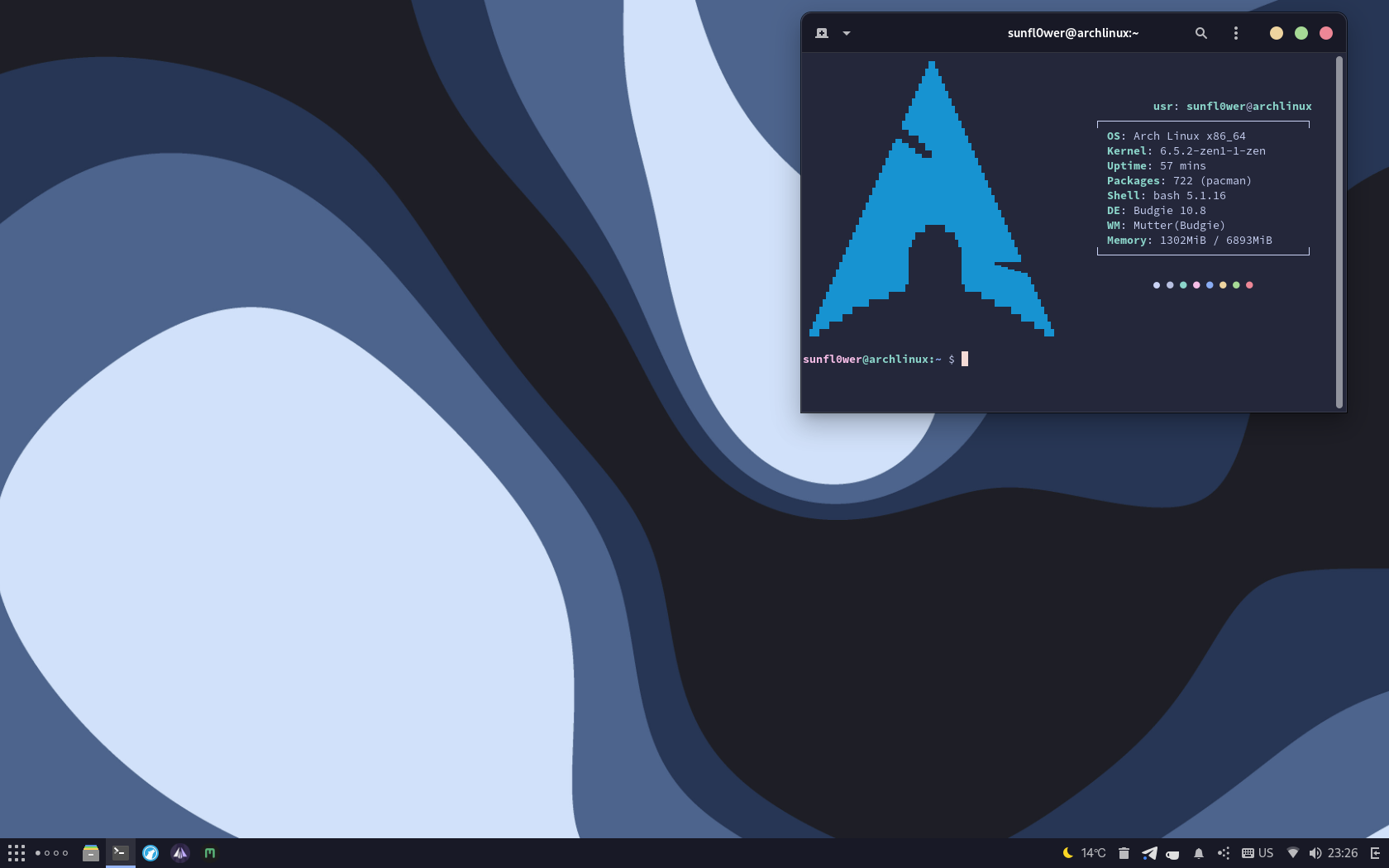Click the 23:26 clock
The height and width of the screenshot is (868, 1389).
pos(1343,853)
